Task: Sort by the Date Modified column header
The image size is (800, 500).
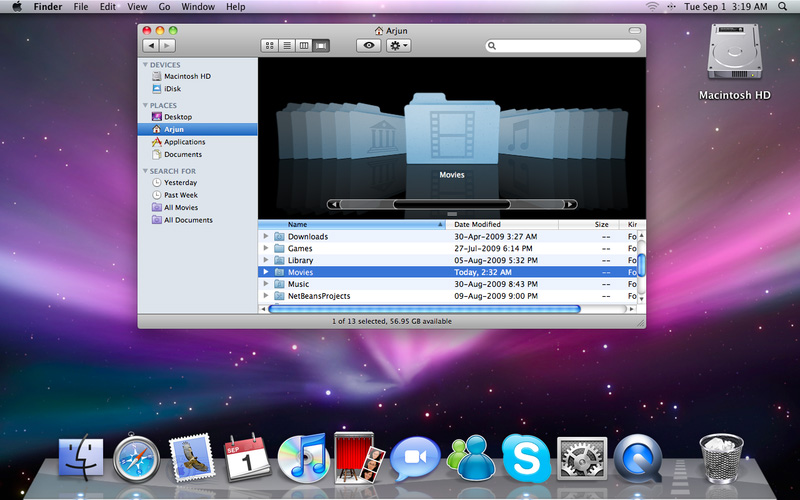Action: pos(478,225)
